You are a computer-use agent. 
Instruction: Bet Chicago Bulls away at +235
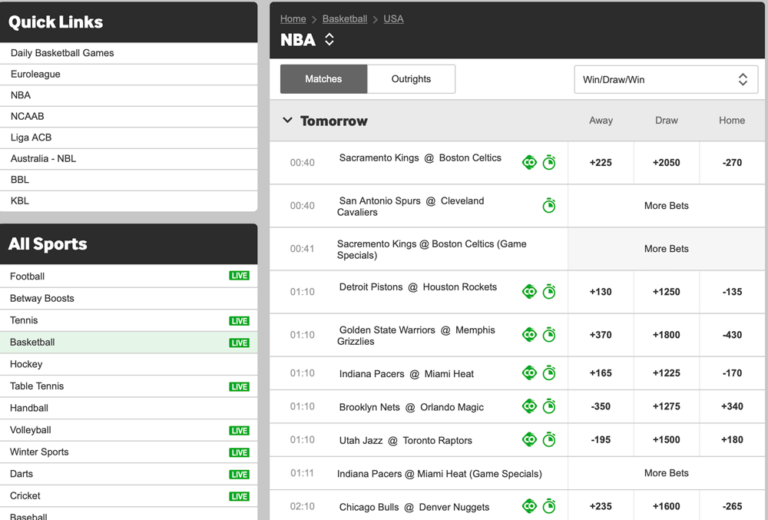click(600, 506)
